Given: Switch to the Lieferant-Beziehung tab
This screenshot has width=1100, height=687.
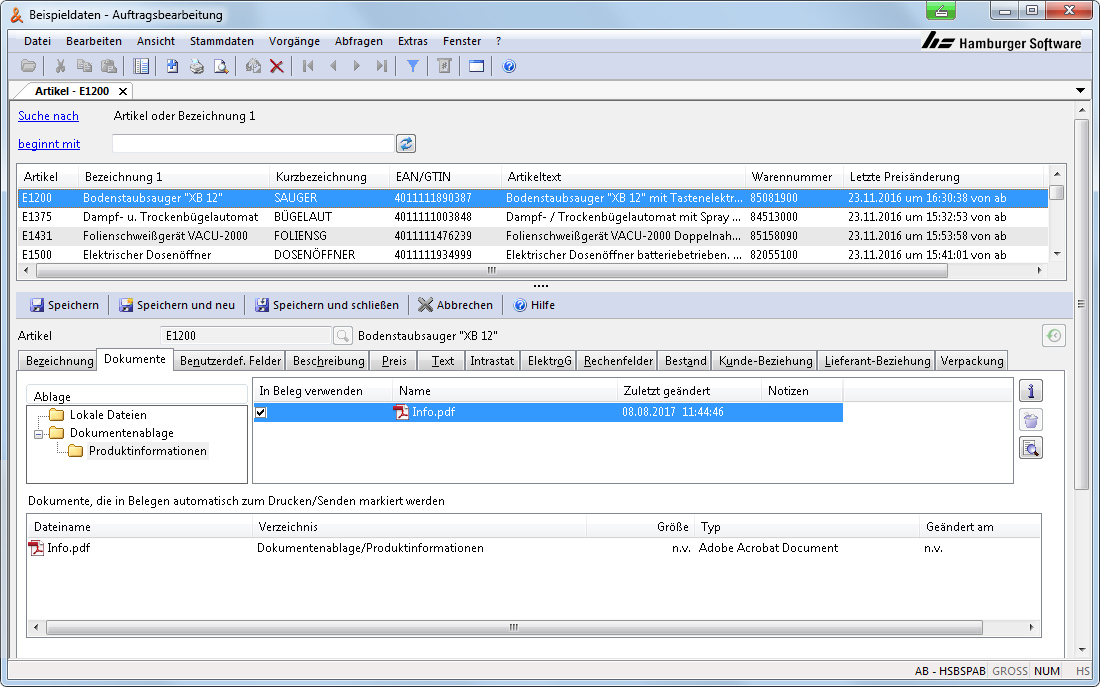Looking at the screenshot, I should [x=877, y=361].
